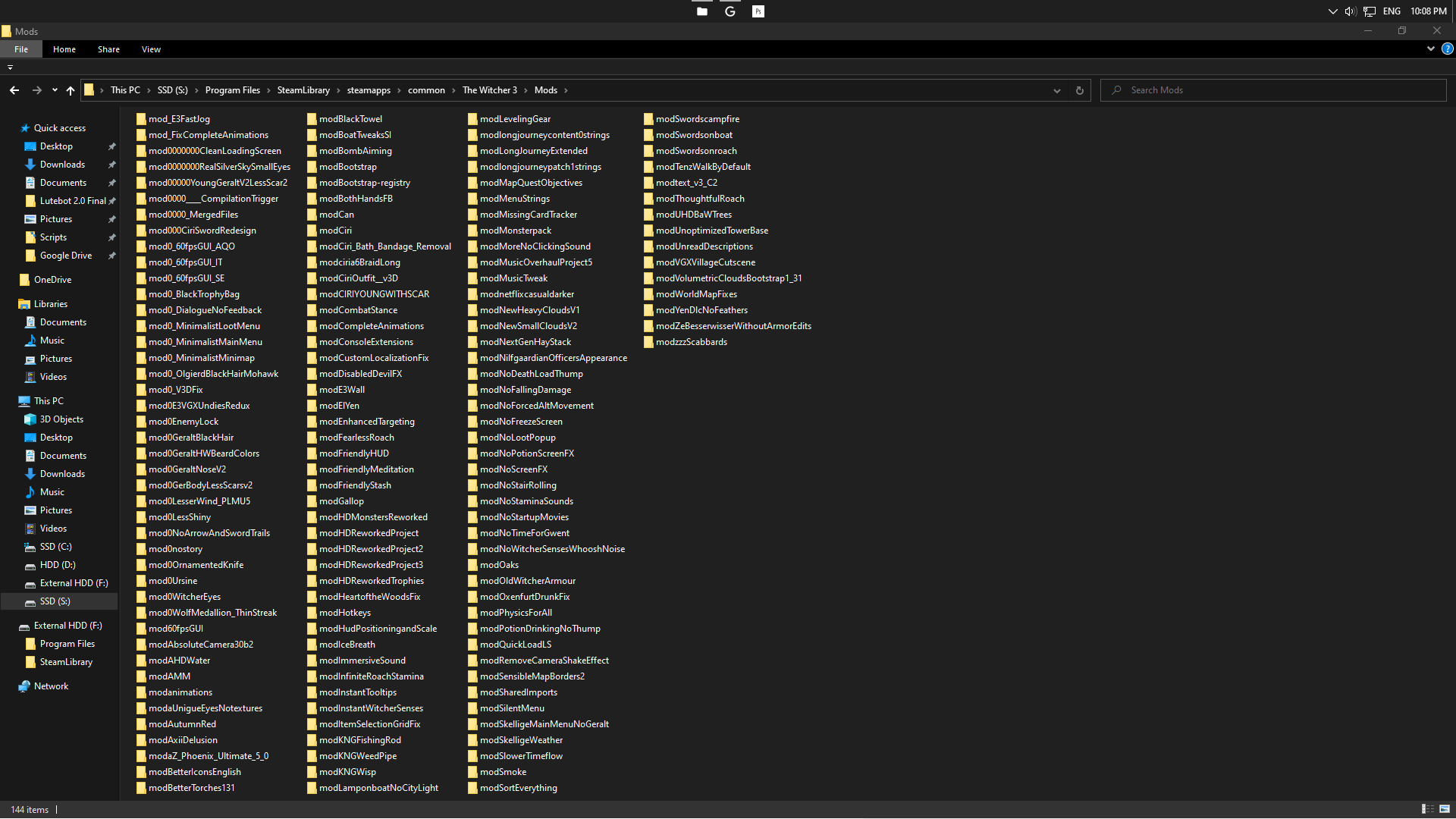Select the modThoughtfulRoach folder name

click(x=700, y=199)
